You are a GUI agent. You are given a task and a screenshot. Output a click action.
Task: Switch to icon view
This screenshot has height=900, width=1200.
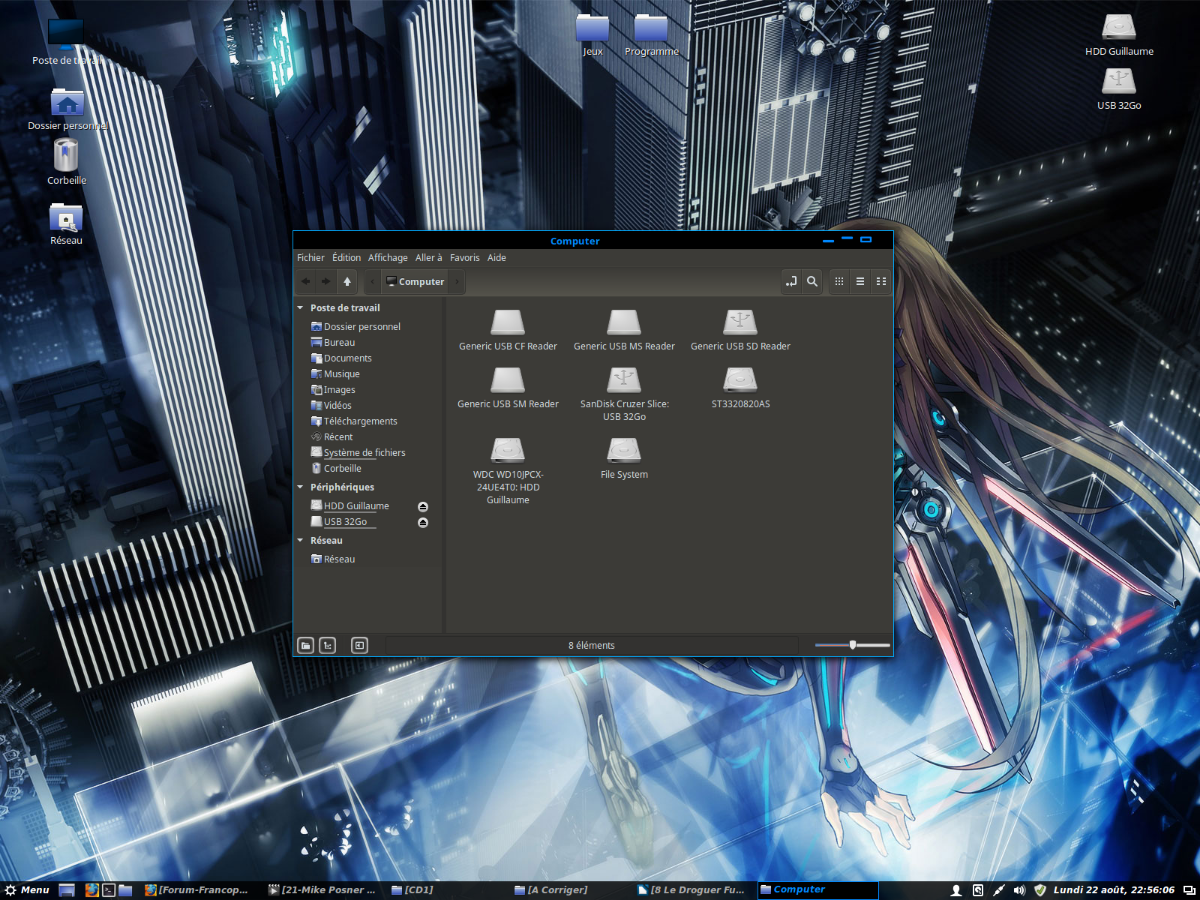pyautogui.click(x=839, y=282)
